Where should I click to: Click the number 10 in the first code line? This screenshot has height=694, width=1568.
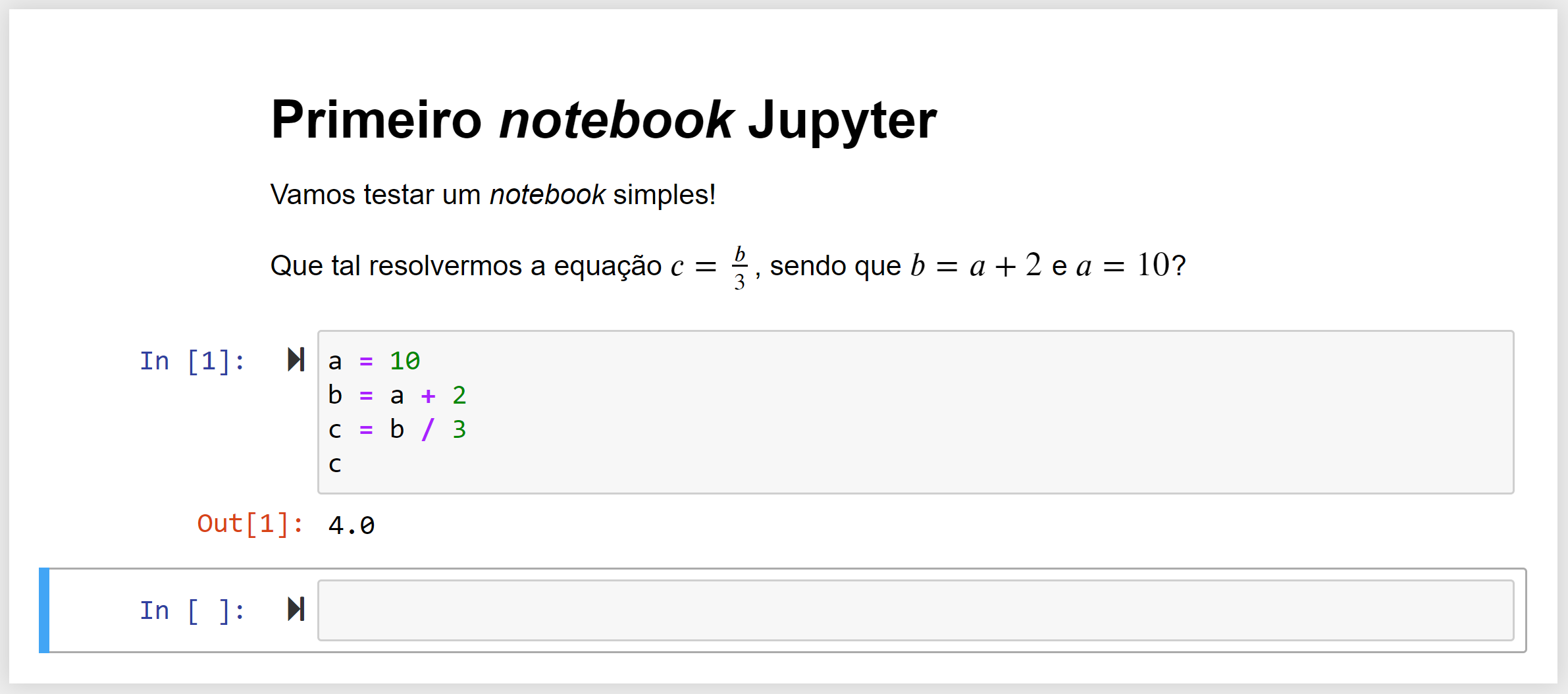tap(405, 361)
